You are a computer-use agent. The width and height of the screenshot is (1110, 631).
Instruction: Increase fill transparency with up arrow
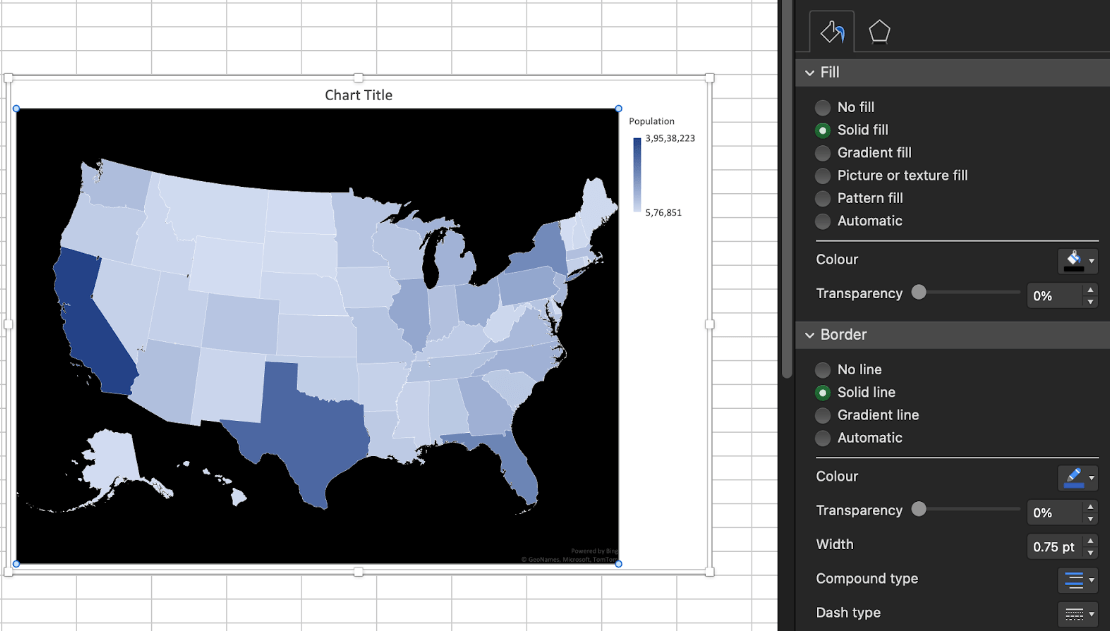(x=1090, y=290)
